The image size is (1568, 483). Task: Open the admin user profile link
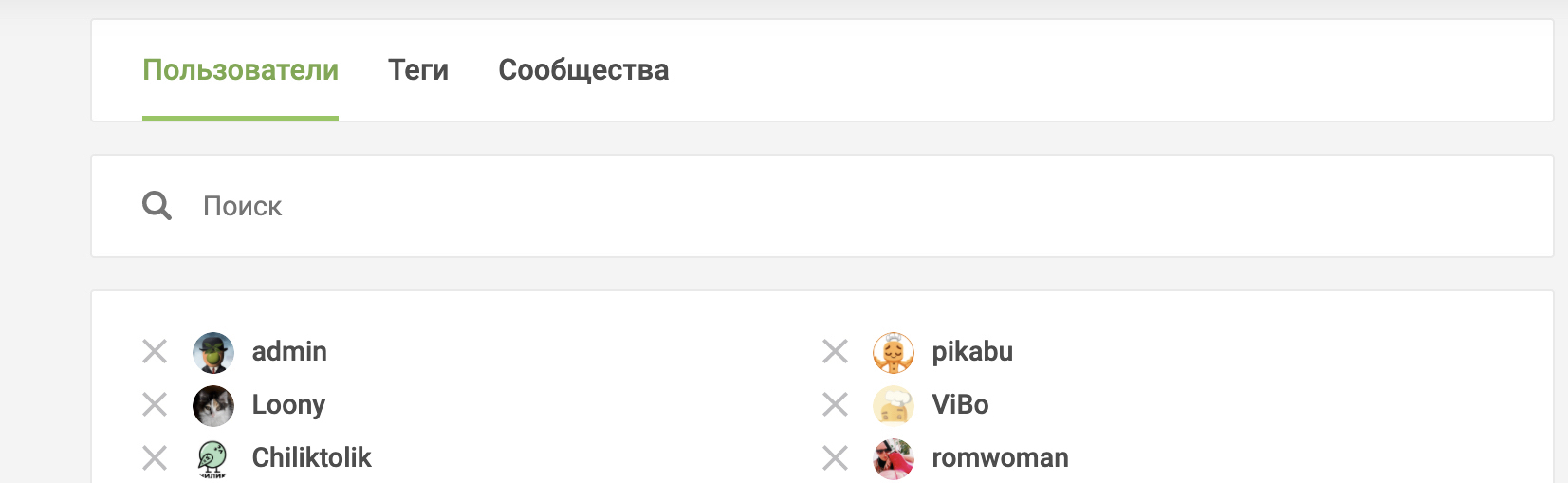(x=289, y=352)
